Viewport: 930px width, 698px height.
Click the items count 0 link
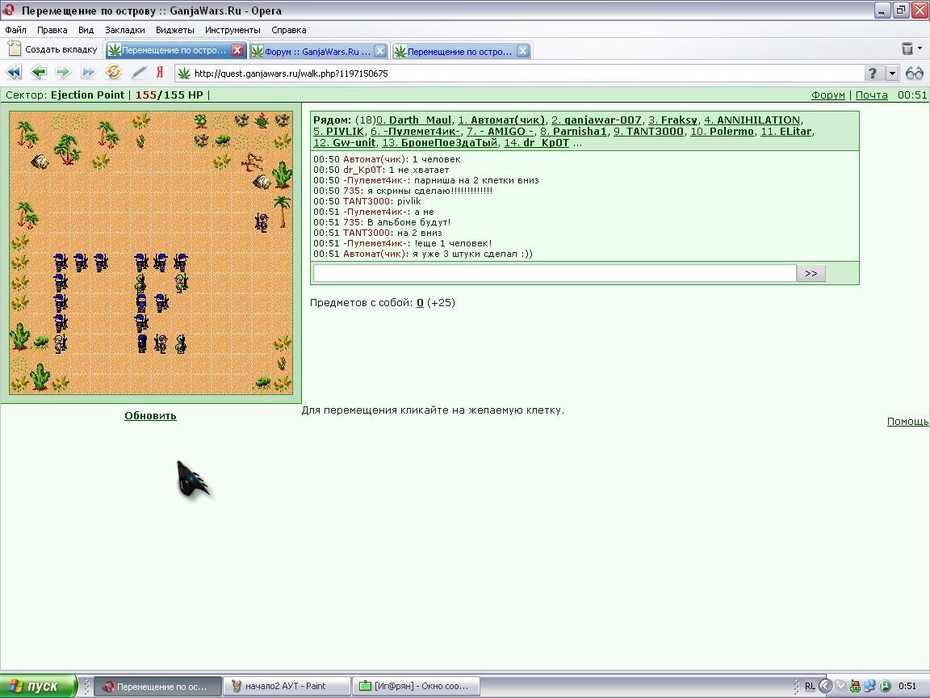420,302
